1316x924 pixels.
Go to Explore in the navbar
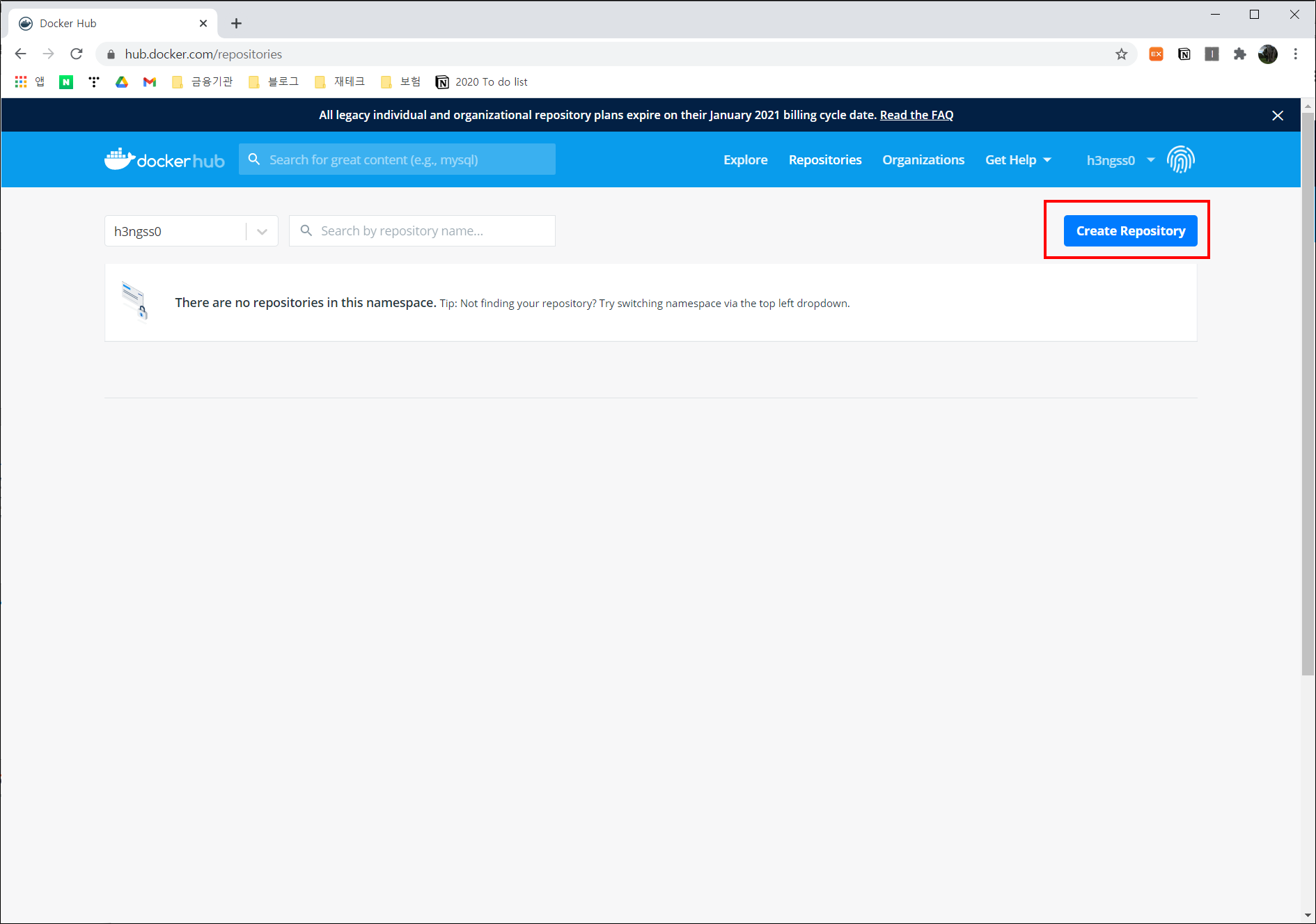point(745,159)
